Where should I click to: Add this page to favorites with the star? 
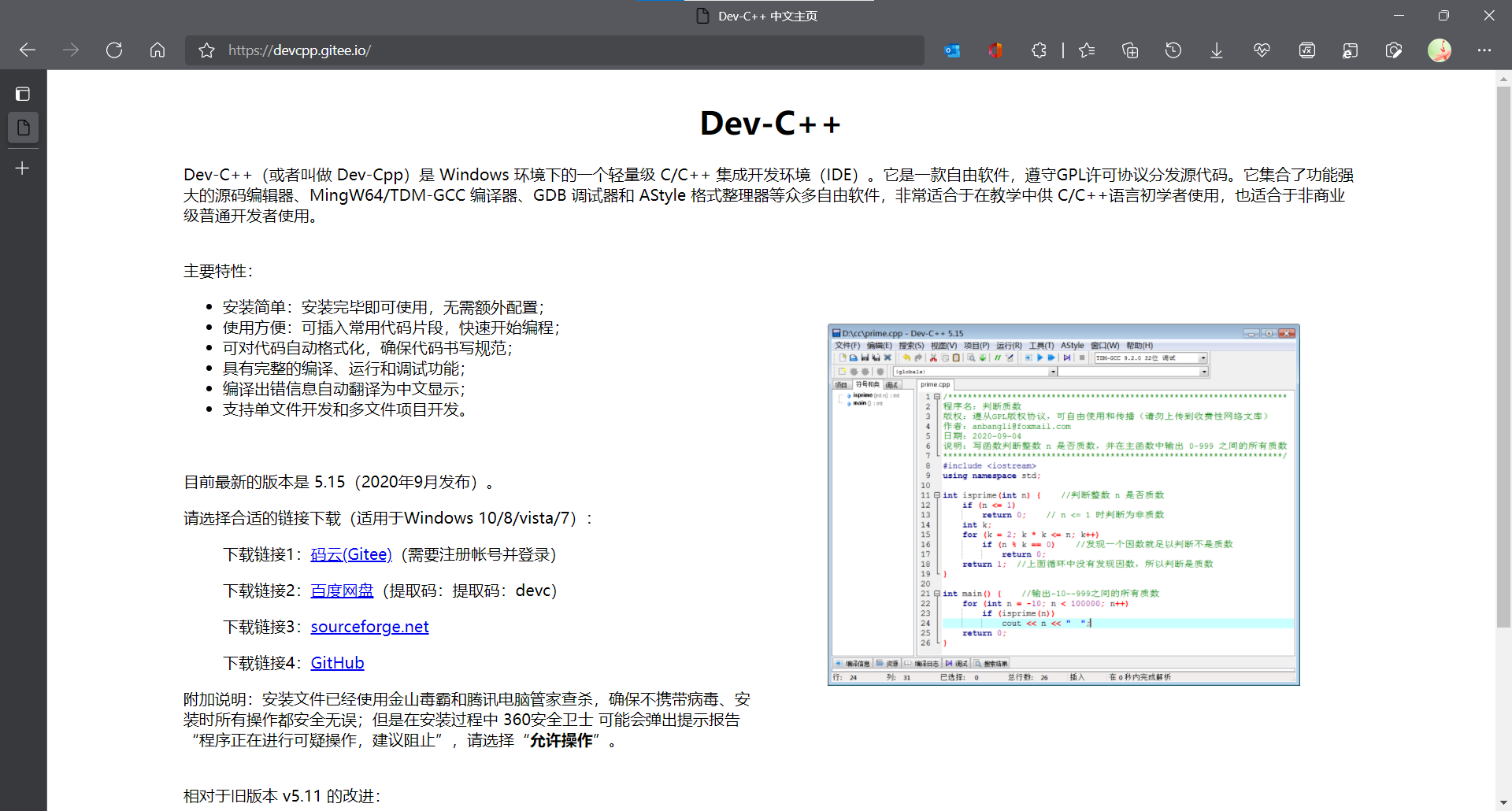[x=206, y=50]
